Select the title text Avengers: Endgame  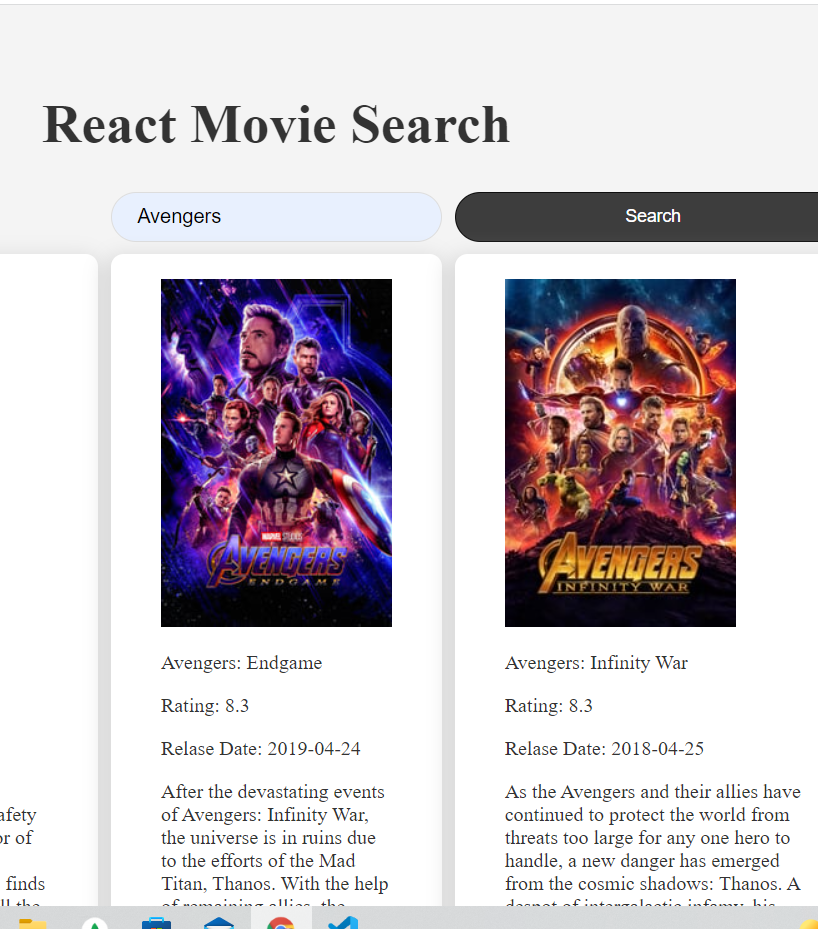242,662
